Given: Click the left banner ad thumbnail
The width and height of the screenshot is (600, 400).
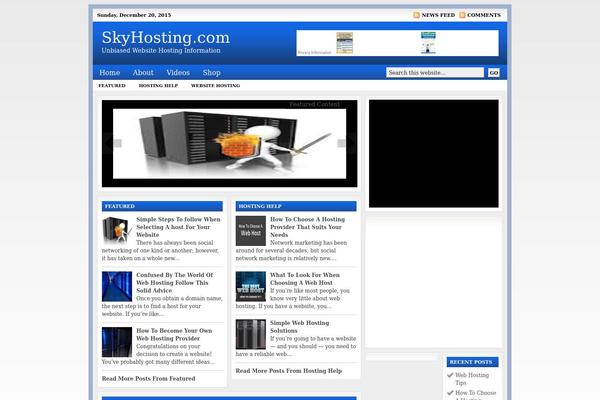Looking at the screenshot, I should (x=344, y=43).
